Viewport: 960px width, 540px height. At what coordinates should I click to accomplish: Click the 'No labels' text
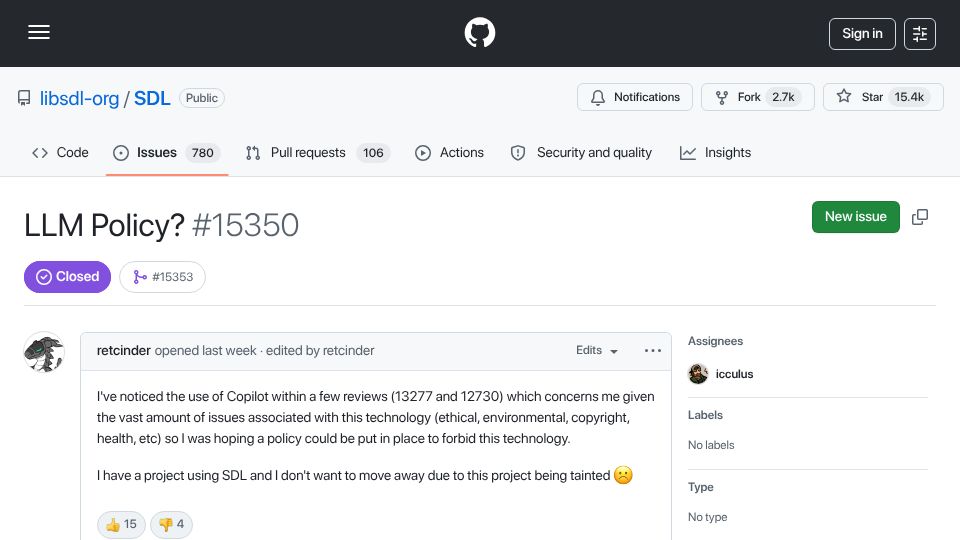(x=711, y=445)
